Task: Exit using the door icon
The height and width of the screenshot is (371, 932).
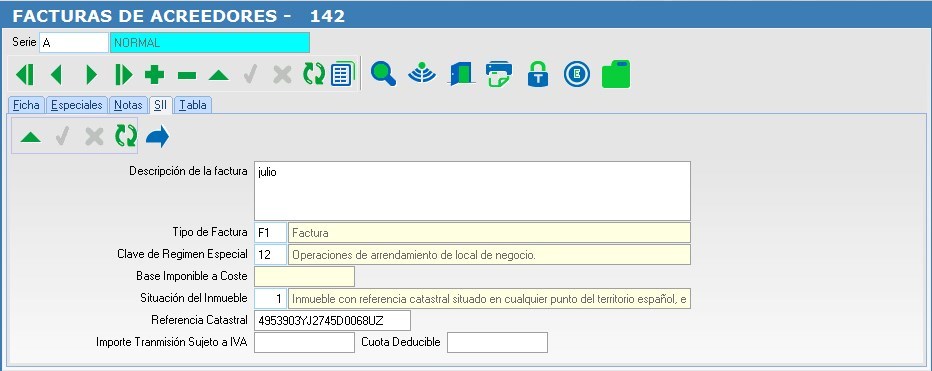Action: [x=461, y=74]
